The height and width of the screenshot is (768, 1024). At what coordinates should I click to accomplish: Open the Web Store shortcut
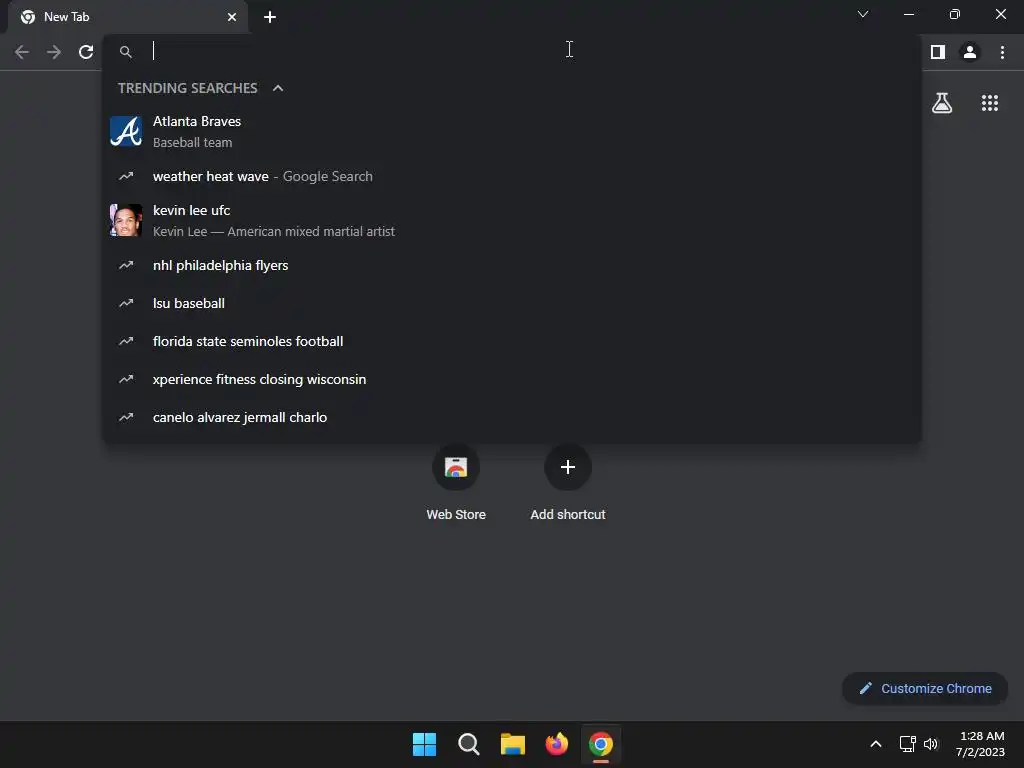coord(456,483)
